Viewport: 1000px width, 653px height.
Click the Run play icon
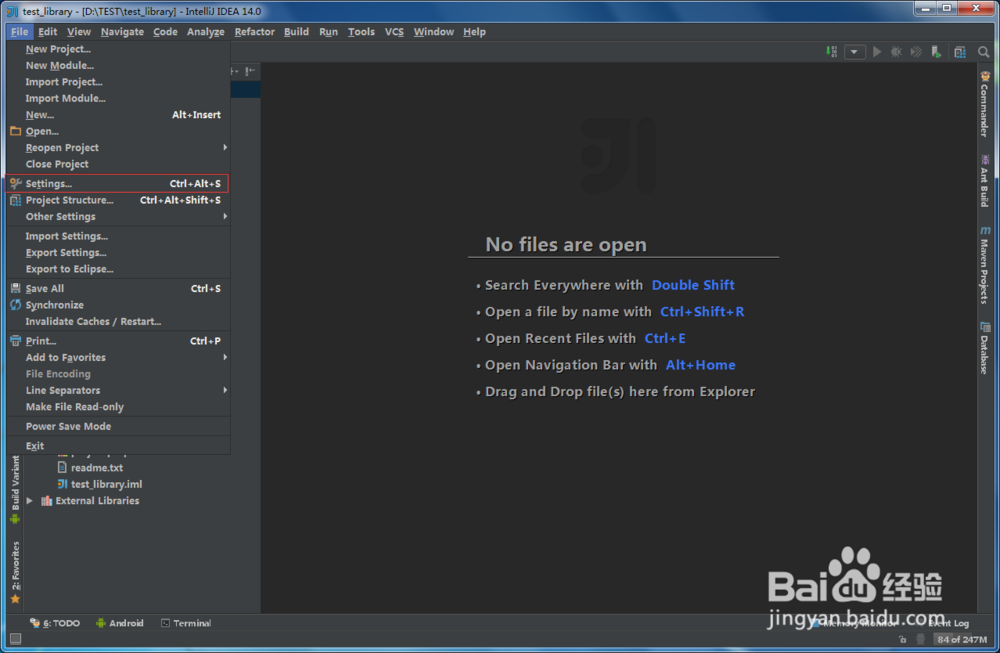point(878,52)
